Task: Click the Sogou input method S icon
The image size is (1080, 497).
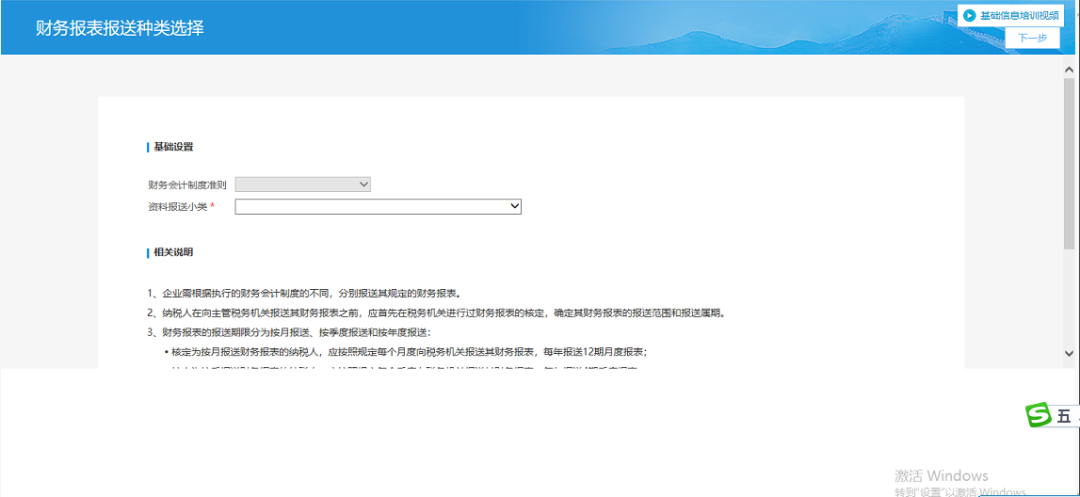Action: pos(1038,415)
